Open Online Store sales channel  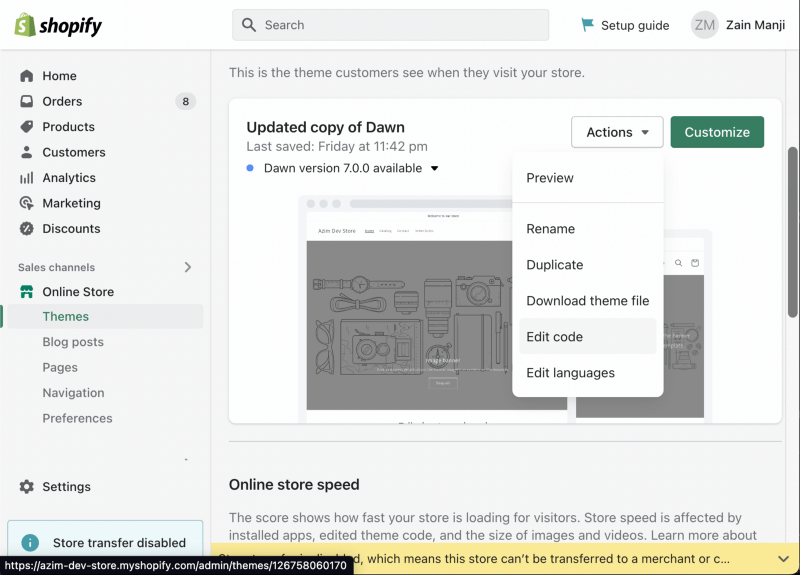tap(78, 292)
